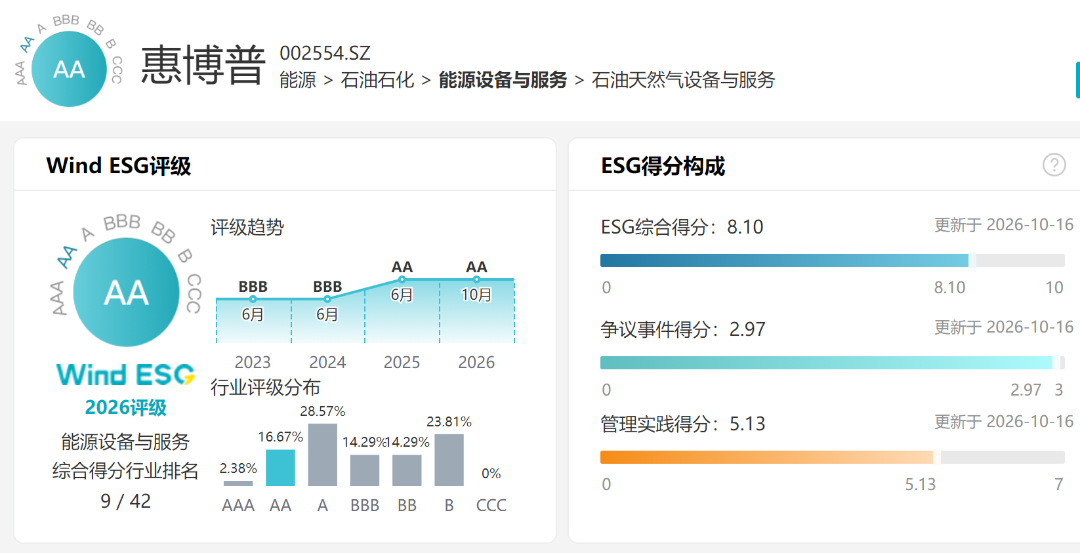Click the 2024 BBB trend point
This screenshot has width=1080, height=553.
327,299
